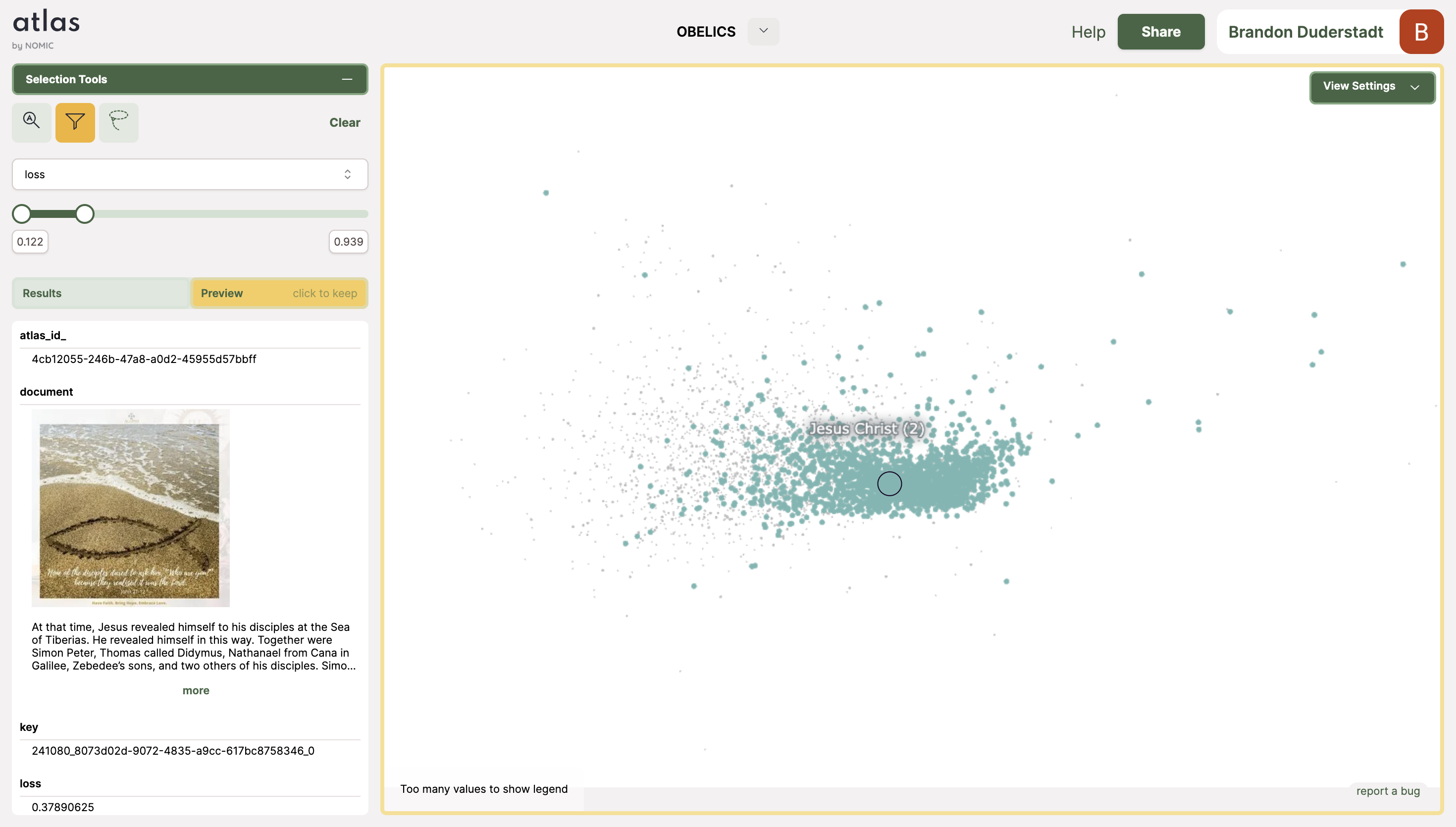Click the left loss slider handle
The width and height of the screenshot is (1456, 827).
[x=22, y=214]
